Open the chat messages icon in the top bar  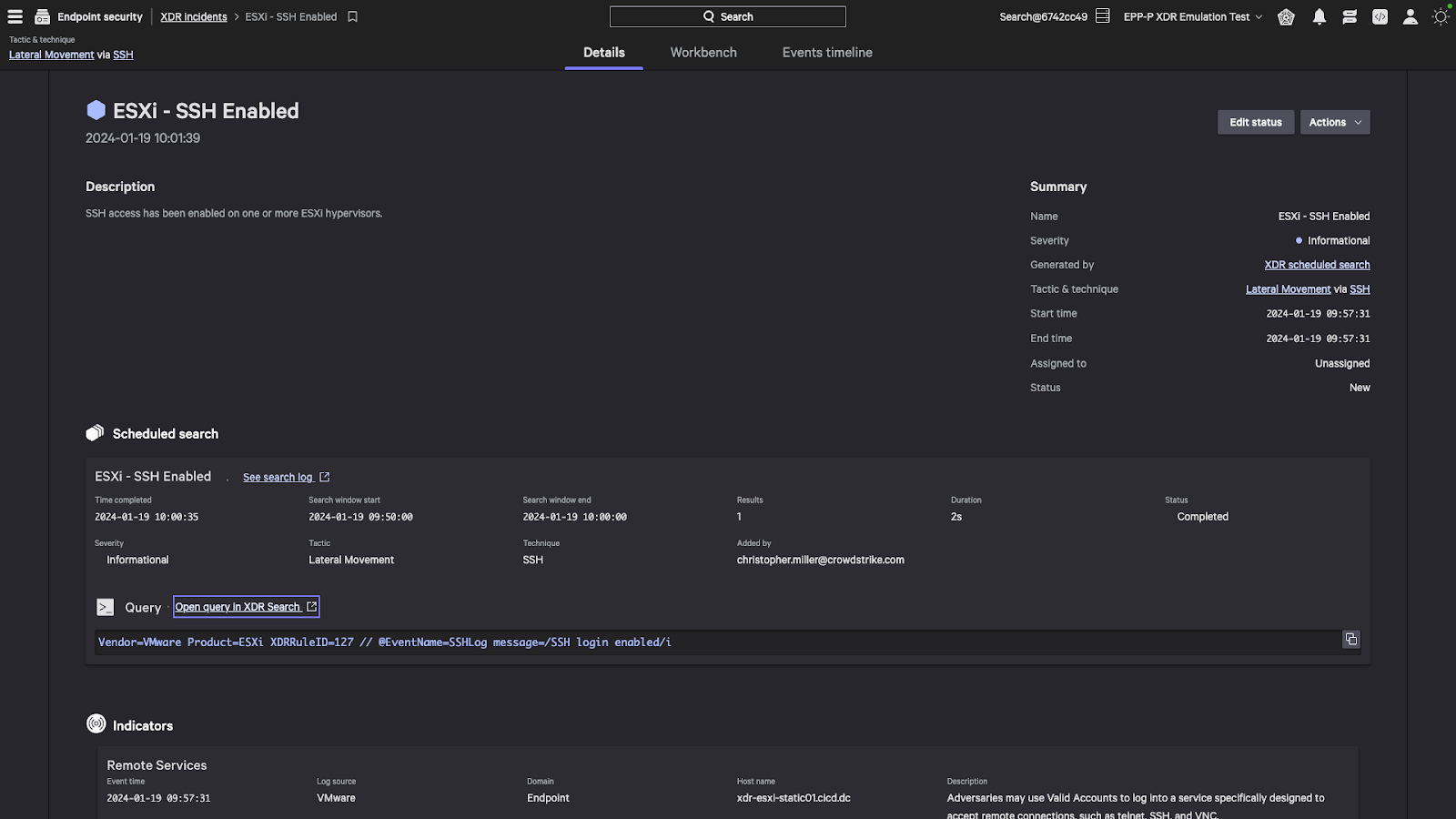coord(1350,16)
